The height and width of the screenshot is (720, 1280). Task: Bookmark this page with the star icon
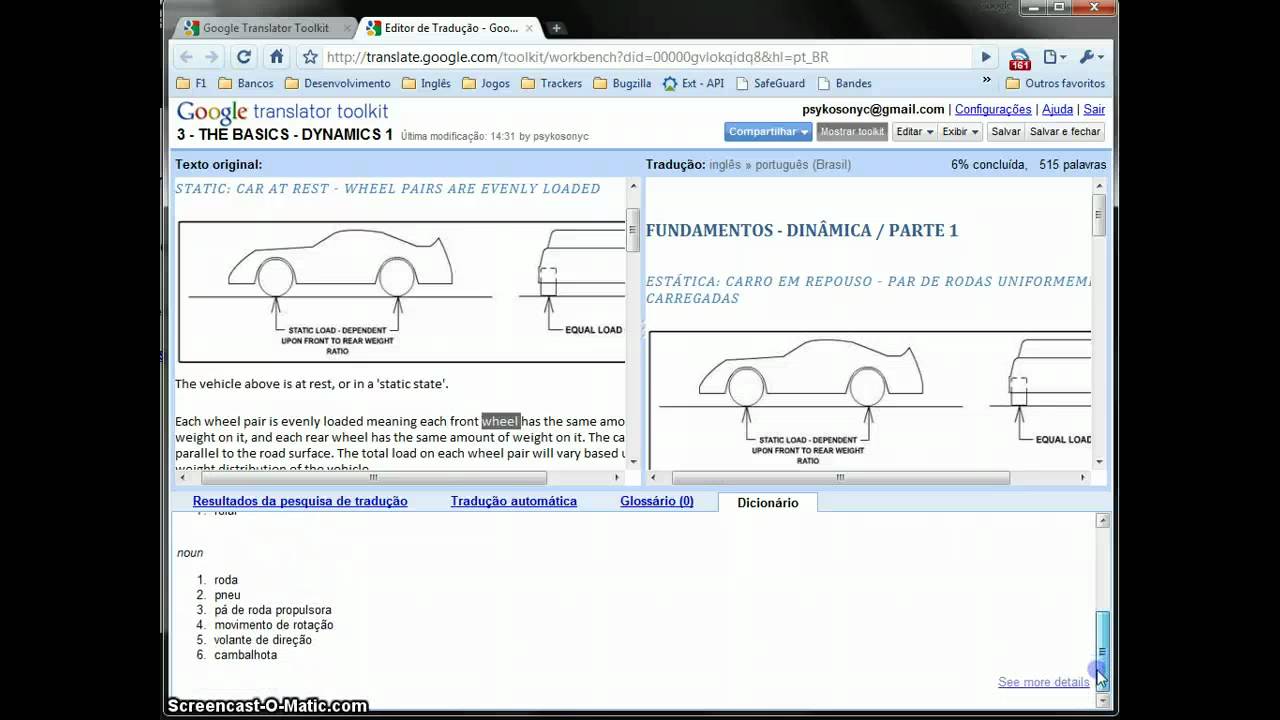[310, 57]
